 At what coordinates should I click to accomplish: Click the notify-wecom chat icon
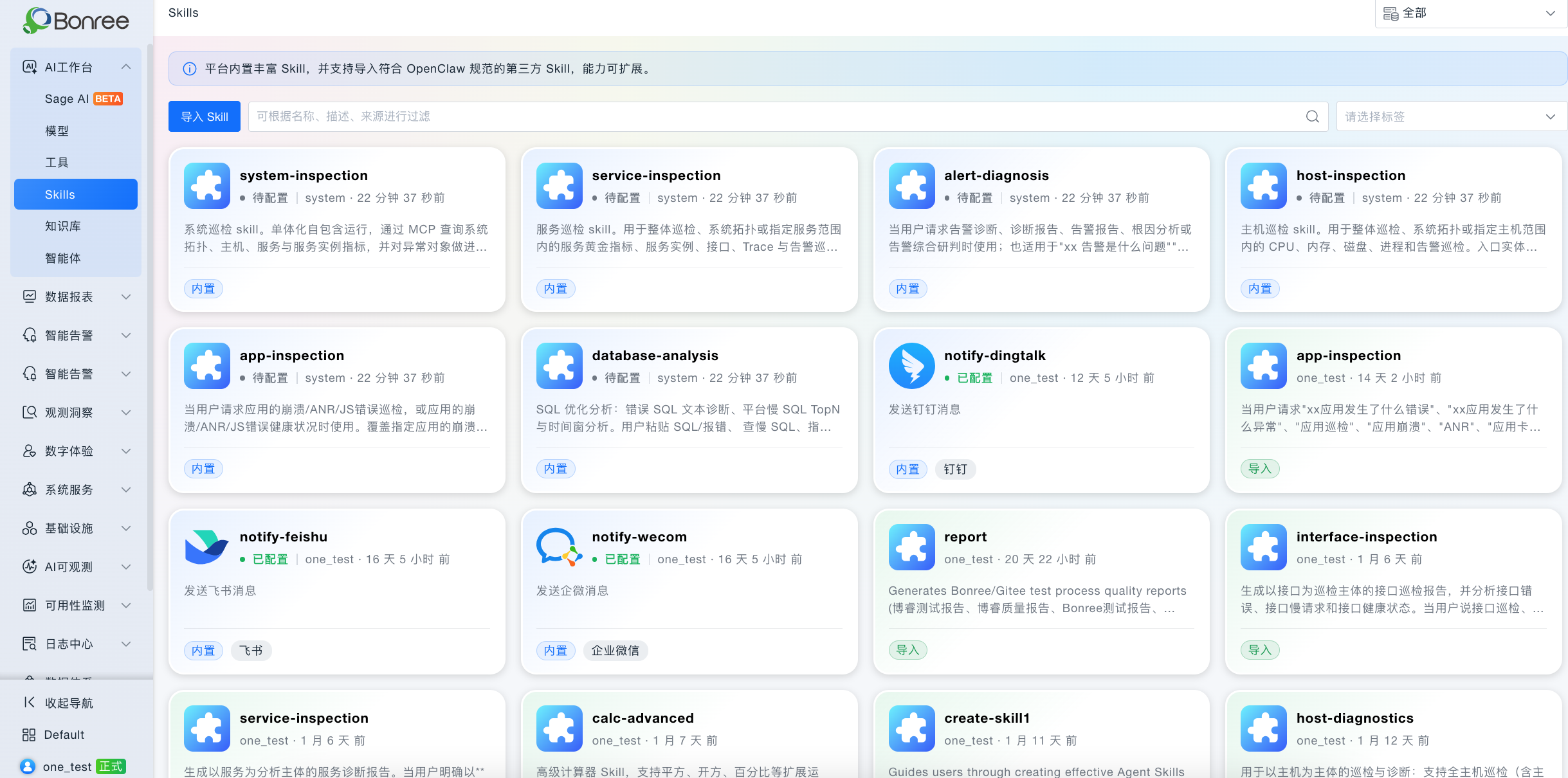click(559, 547)
